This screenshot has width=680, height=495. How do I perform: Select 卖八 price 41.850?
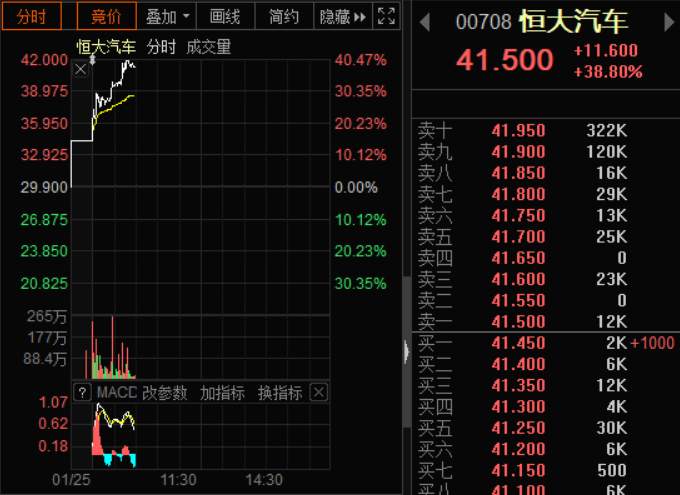pyautogui.click(x=518, y=173)
